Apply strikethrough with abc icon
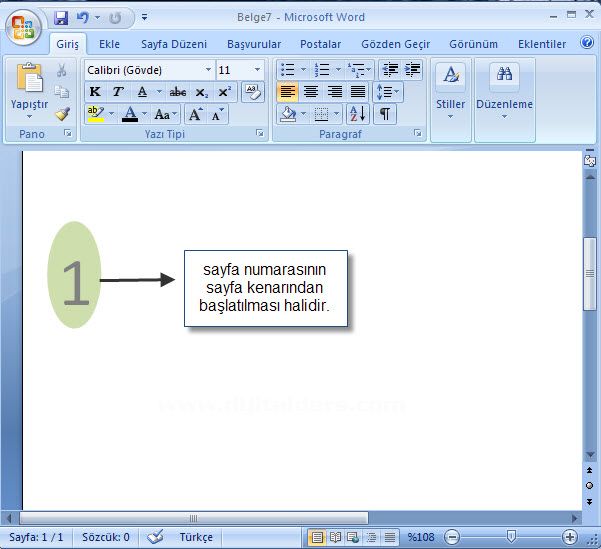Image resolution: width=601 pixels, height=549 pixels. pos(178,92)
